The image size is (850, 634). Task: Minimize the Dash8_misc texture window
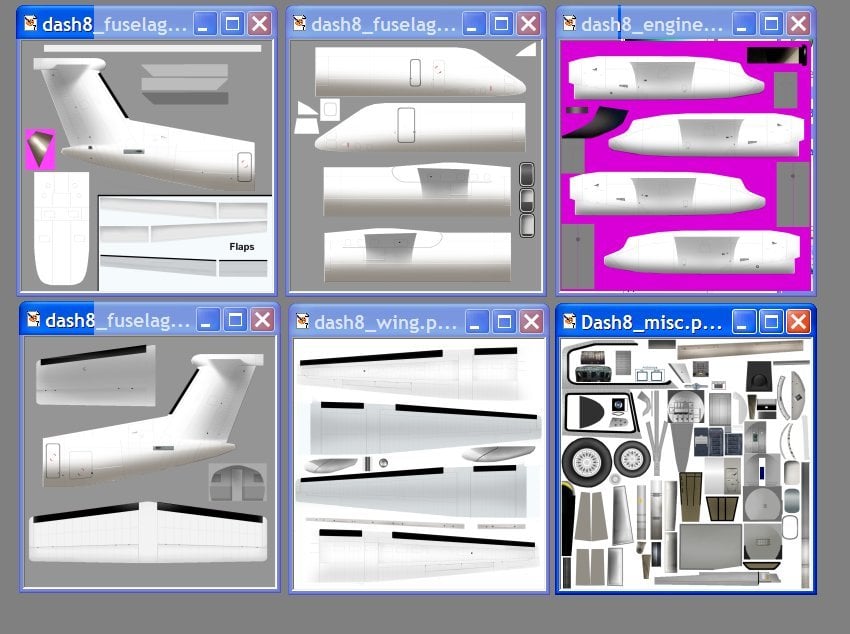click(x=743, y=322)
